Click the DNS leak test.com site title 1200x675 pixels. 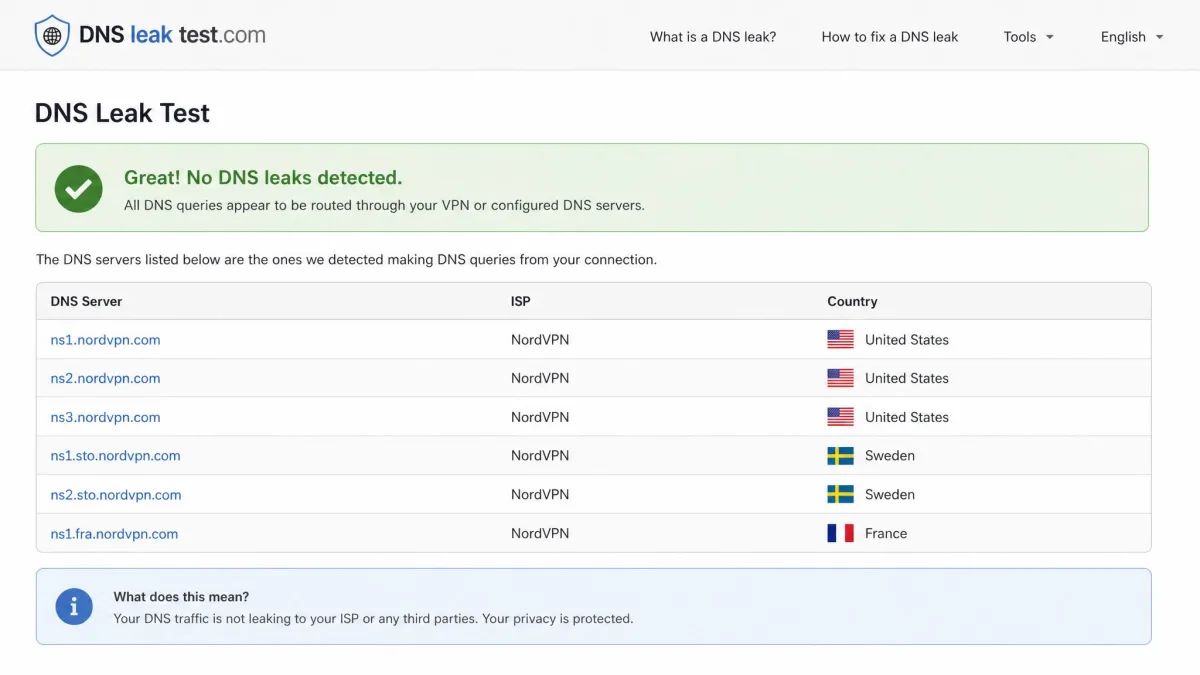(x=172, y=35)
